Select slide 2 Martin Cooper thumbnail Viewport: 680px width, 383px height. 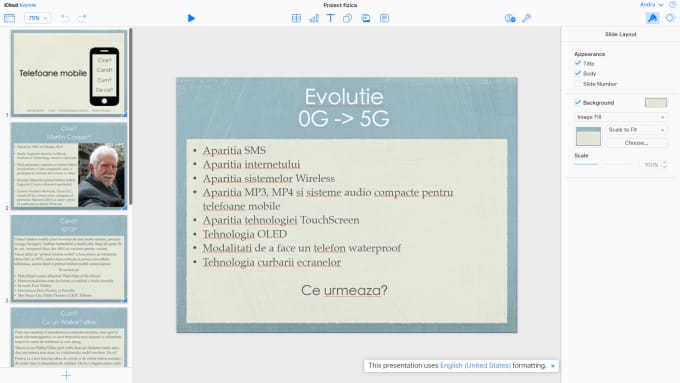point(69,166)
